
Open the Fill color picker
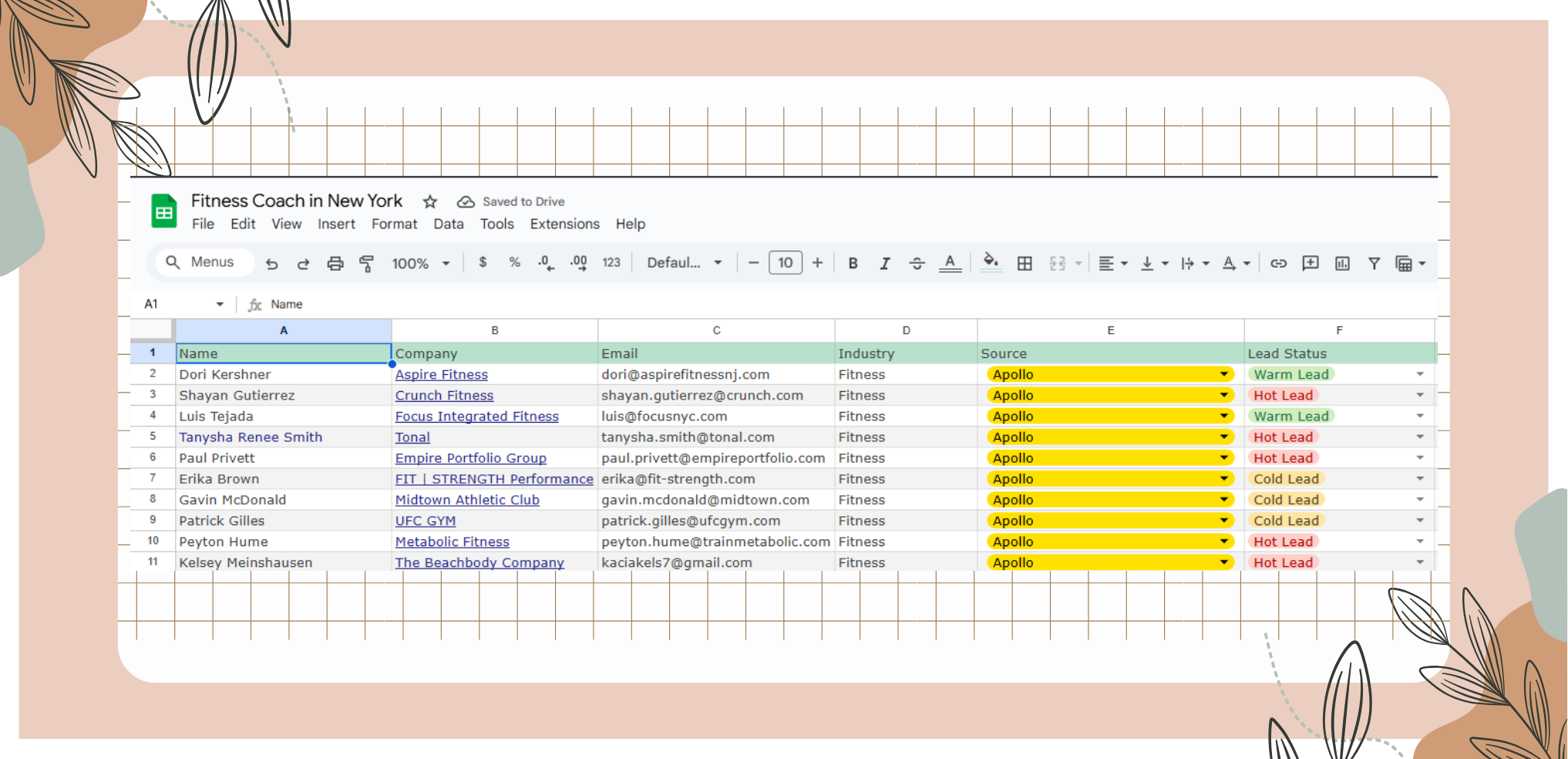(991, 262)
